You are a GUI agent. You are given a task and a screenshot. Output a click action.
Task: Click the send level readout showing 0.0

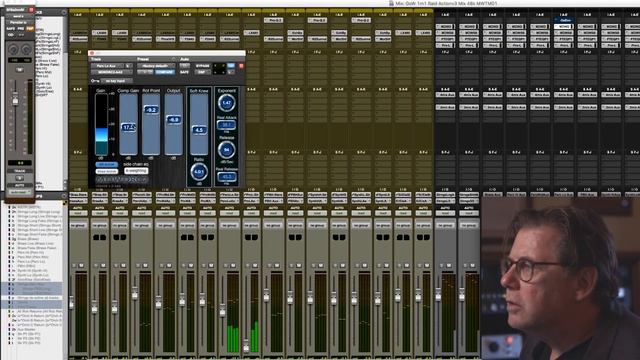coord(19,163)
